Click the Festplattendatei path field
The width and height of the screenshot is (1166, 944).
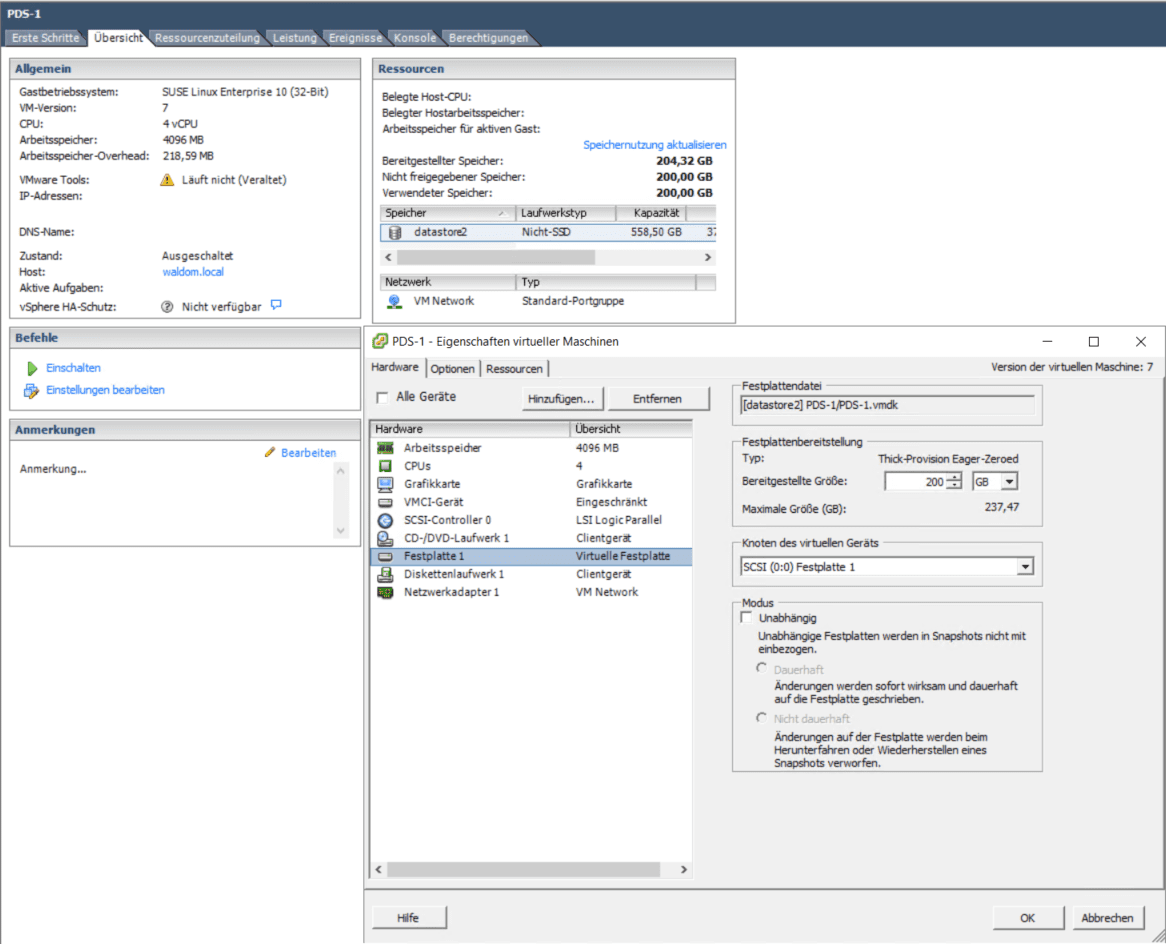pos(887,405)
